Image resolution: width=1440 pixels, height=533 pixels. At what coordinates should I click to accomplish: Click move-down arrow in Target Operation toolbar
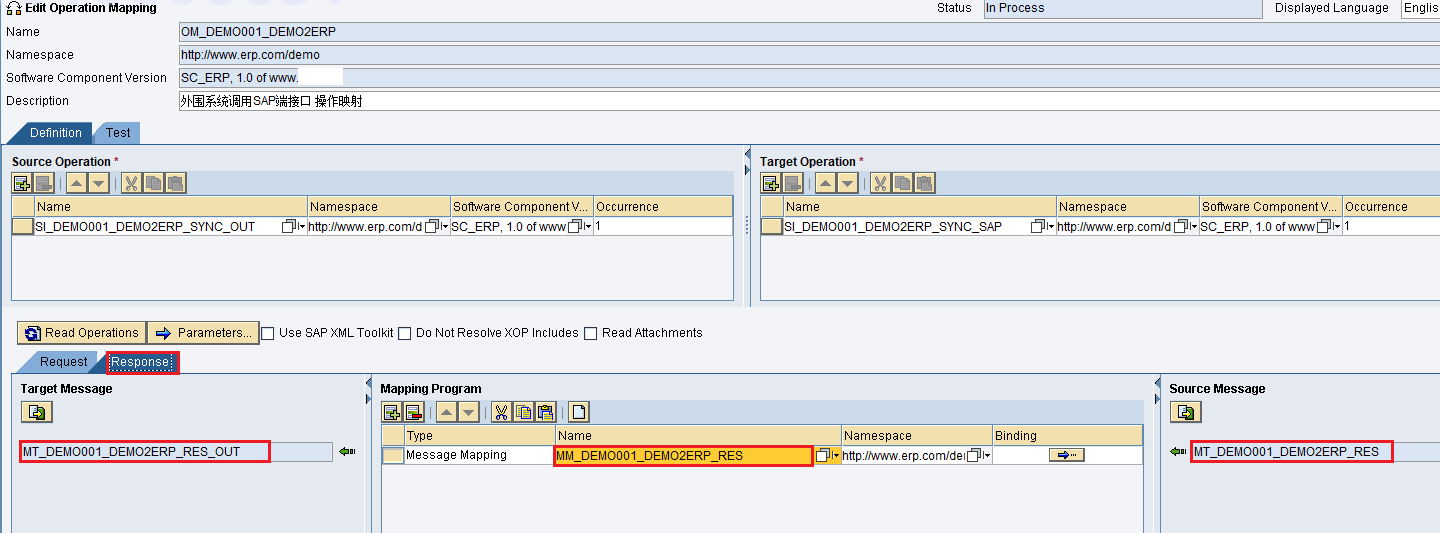point(848,183)
